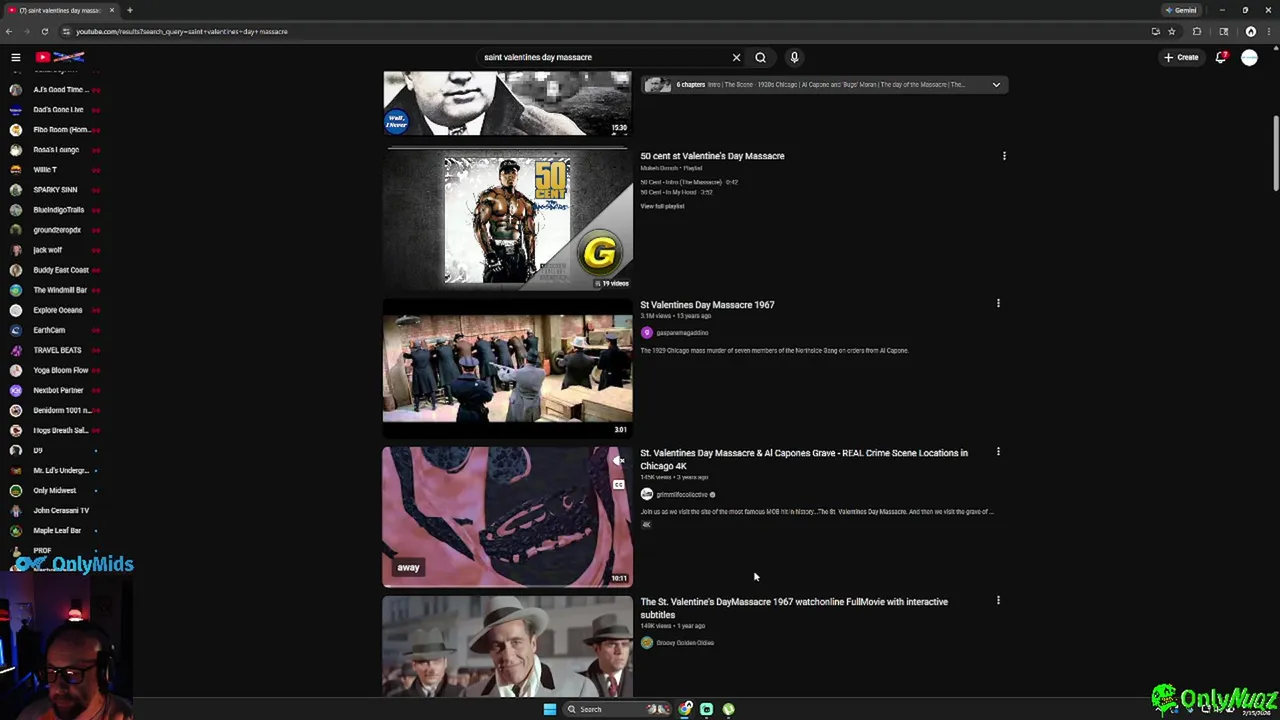1280x720 pixels.
Task: Start voice search with the microphone
Action: click(794, 57)
